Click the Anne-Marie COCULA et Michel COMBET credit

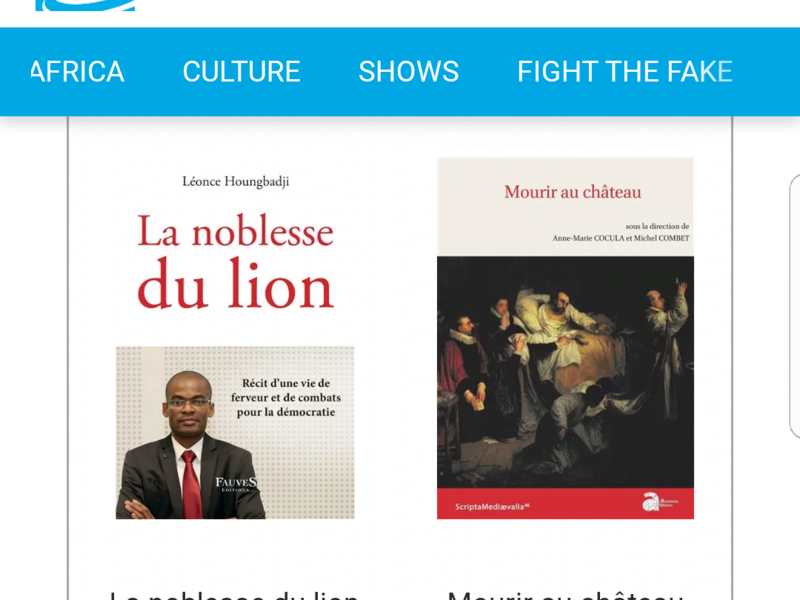pos(620,238)
